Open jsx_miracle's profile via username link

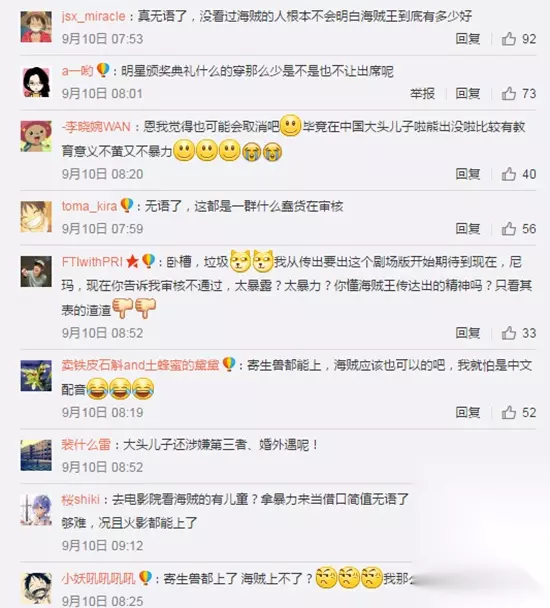pyautogui.click(x=93, y=16)
